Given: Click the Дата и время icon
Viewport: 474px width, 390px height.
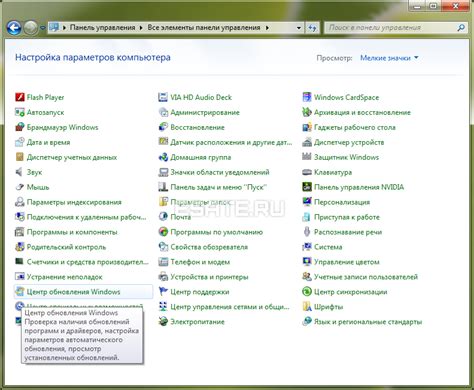Looking at the screenshot, I should 20,142.
